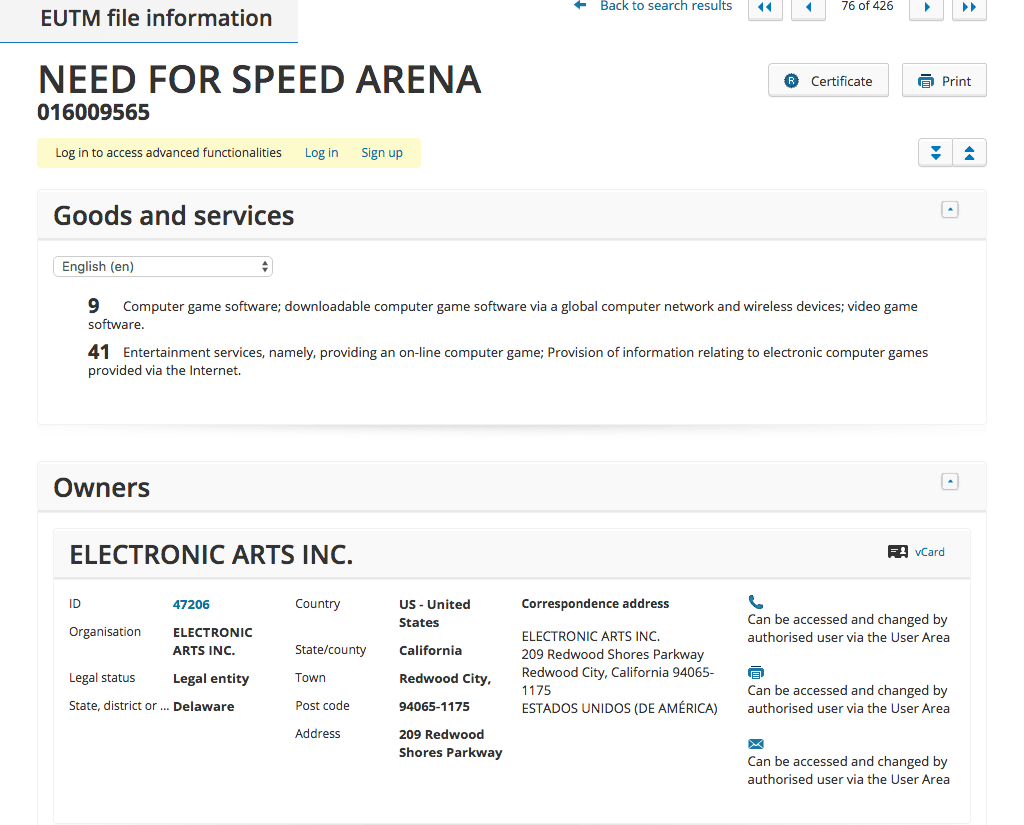1024x825 pixels.
Task: Click the fax icon in owner contact
Action: click(756, 672)
